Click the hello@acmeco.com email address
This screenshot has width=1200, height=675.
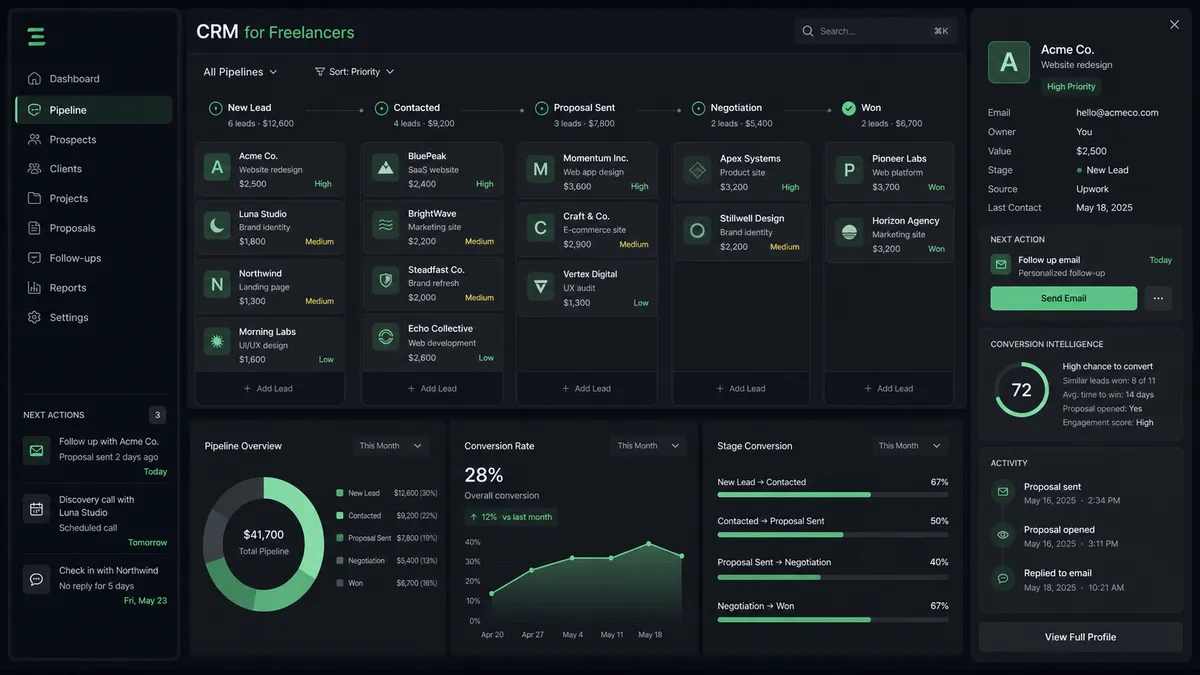(1117, 113)
